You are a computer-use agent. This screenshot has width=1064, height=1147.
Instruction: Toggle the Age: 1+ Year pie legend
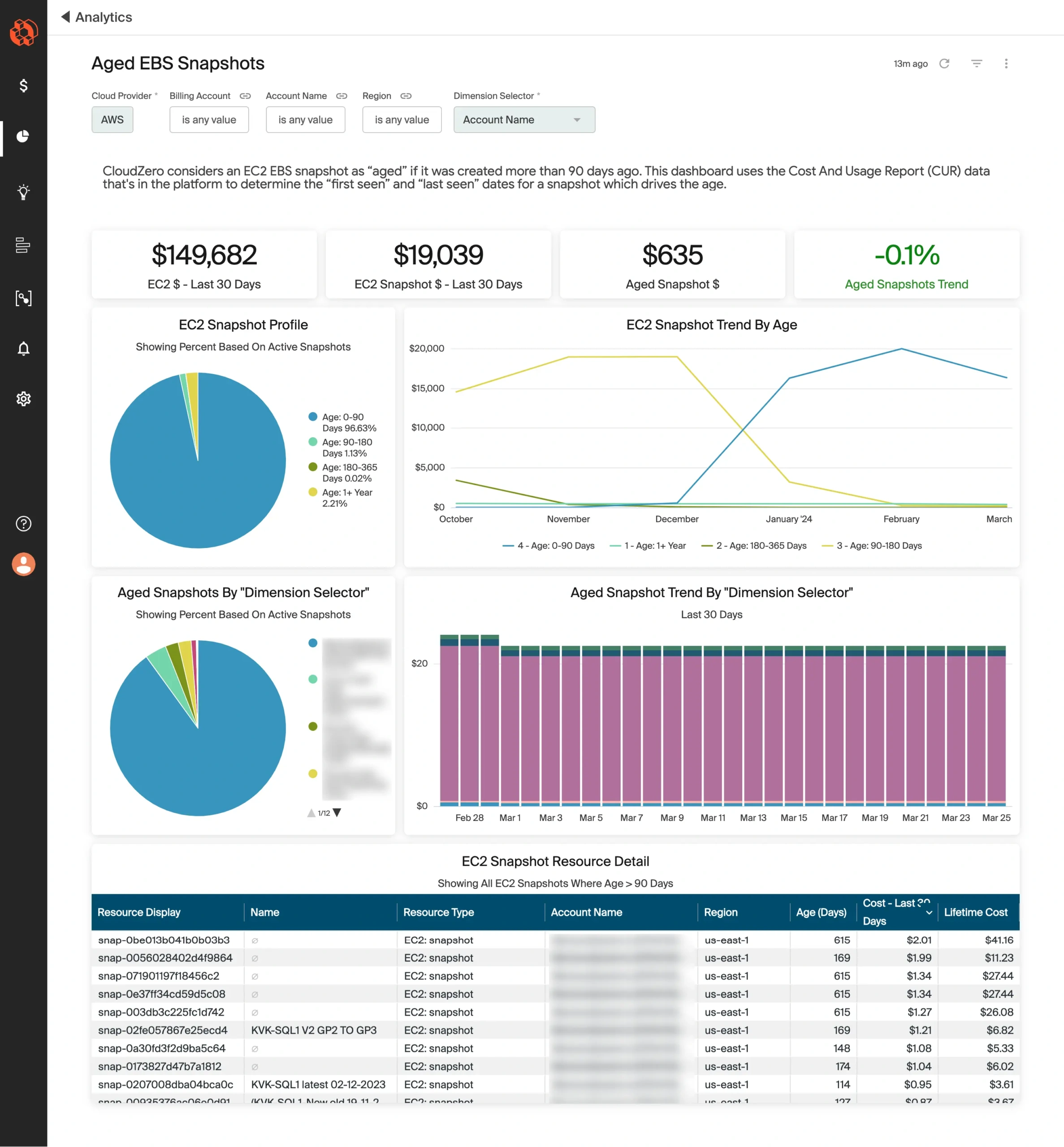(341, 498)
